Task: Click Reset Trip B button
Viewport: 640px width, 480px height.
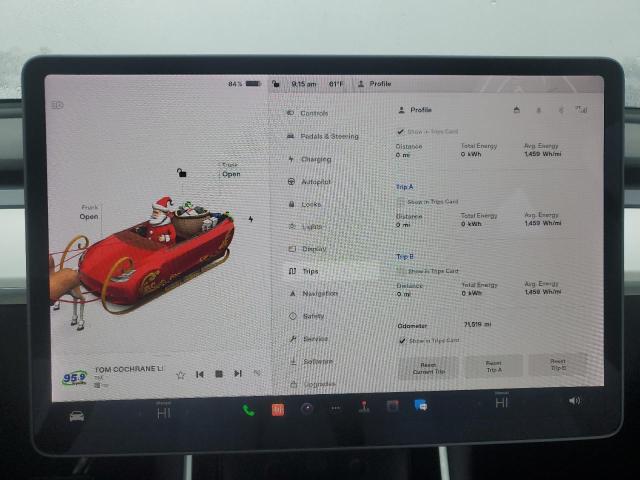Action: [558, 364]
